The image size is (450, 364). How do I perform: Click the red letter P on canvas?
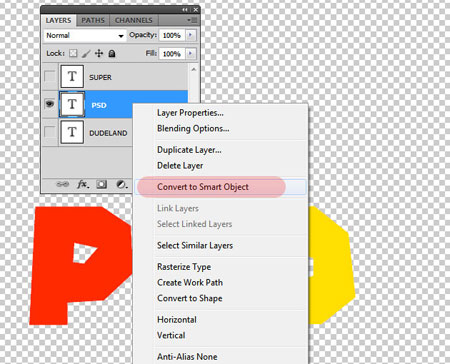pos(53,267)
